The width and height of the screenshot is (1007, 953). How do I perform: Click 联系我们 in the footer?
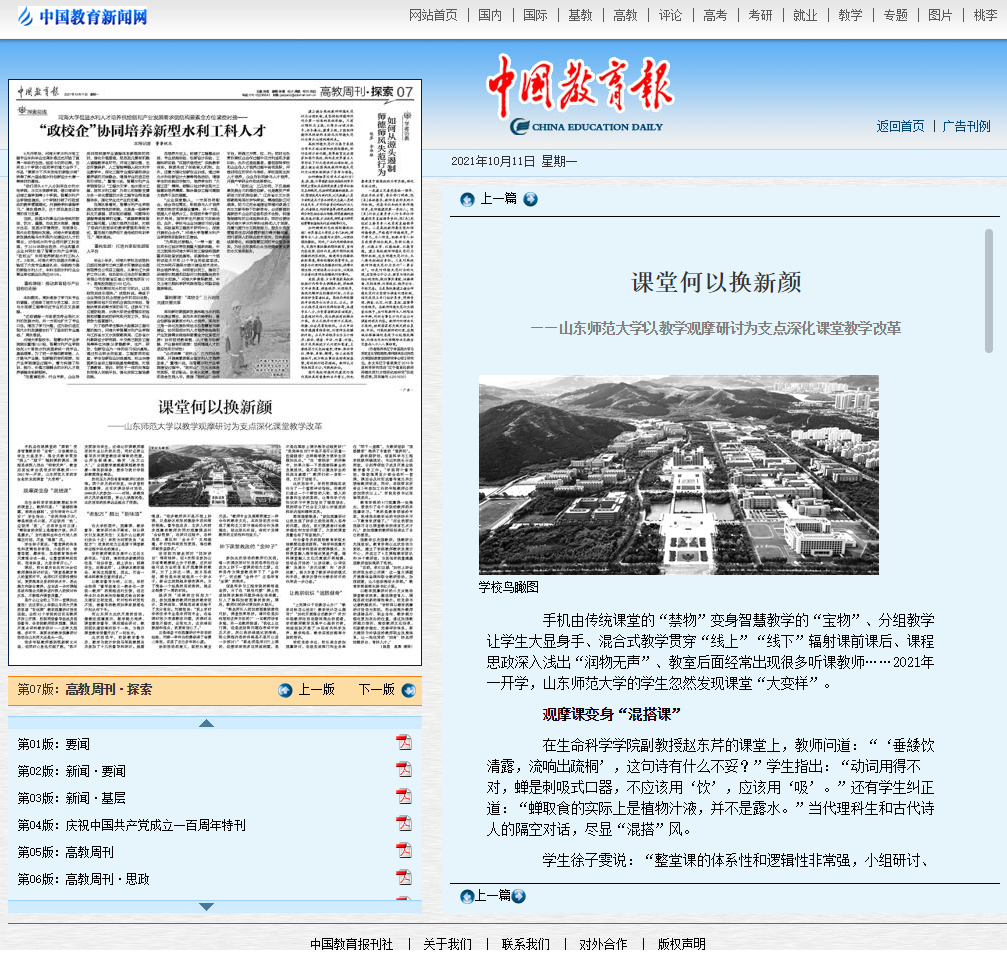(525, 944)
